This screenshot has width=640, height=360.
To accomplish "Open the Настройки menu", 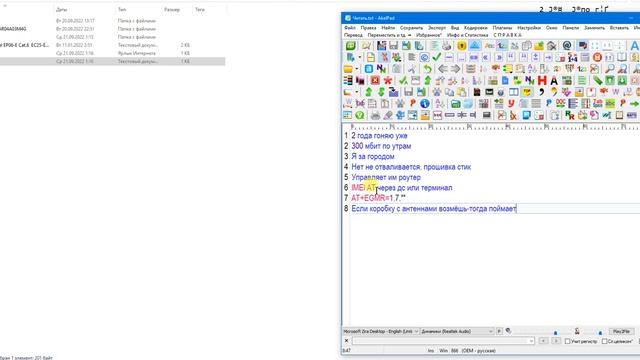I will [x=529, y=28].
